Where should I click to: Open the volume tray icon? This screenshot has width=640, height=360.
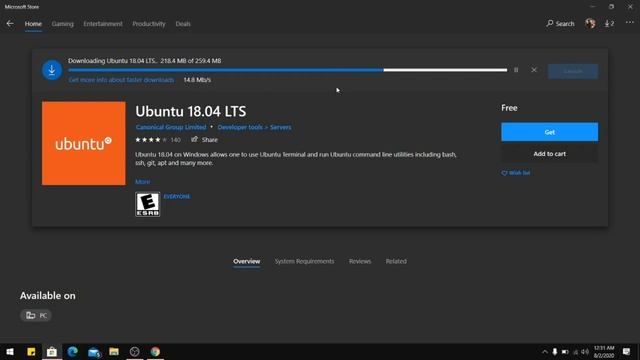pos(585,352)
